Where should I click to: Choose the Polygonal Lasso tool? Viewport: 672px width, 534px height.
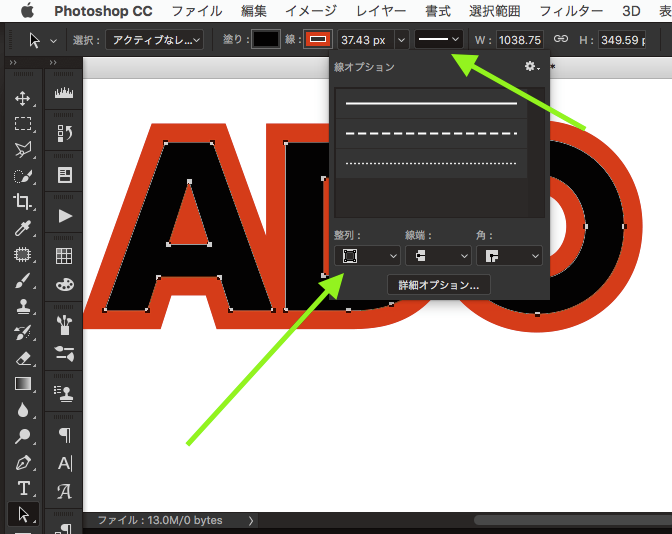click(23, 150)
